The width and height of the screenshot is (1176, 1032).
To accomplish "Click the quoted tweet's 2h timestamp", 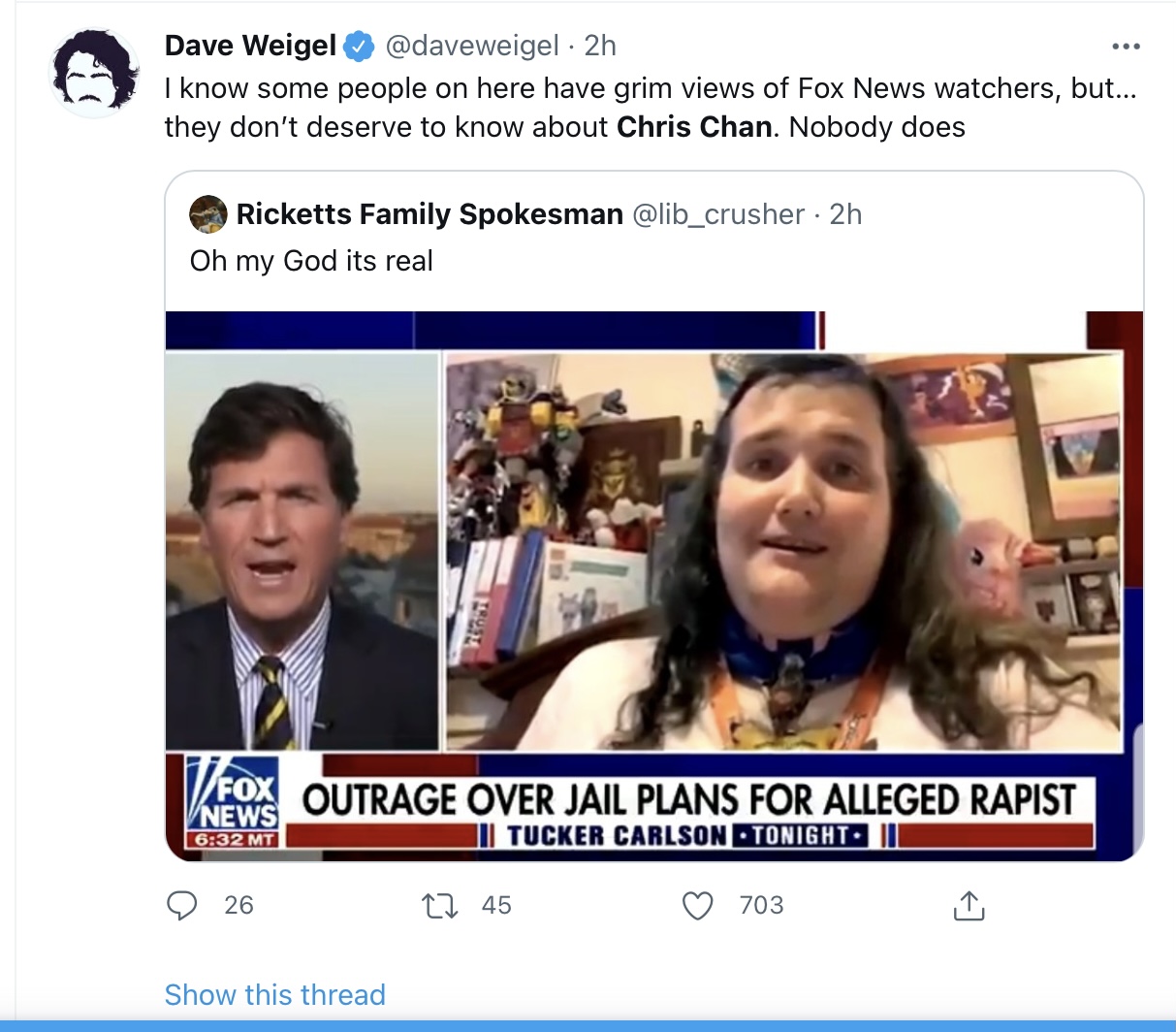I will [x=845, y=214].
